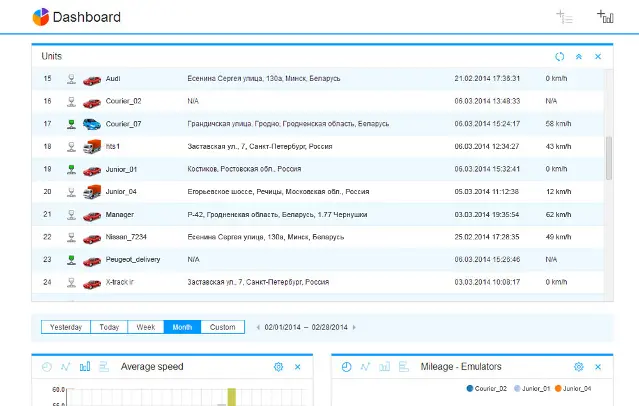Switch Average speed to horizontal bar chart
This screenshot has height=406, width=639.
coord(104,367)
